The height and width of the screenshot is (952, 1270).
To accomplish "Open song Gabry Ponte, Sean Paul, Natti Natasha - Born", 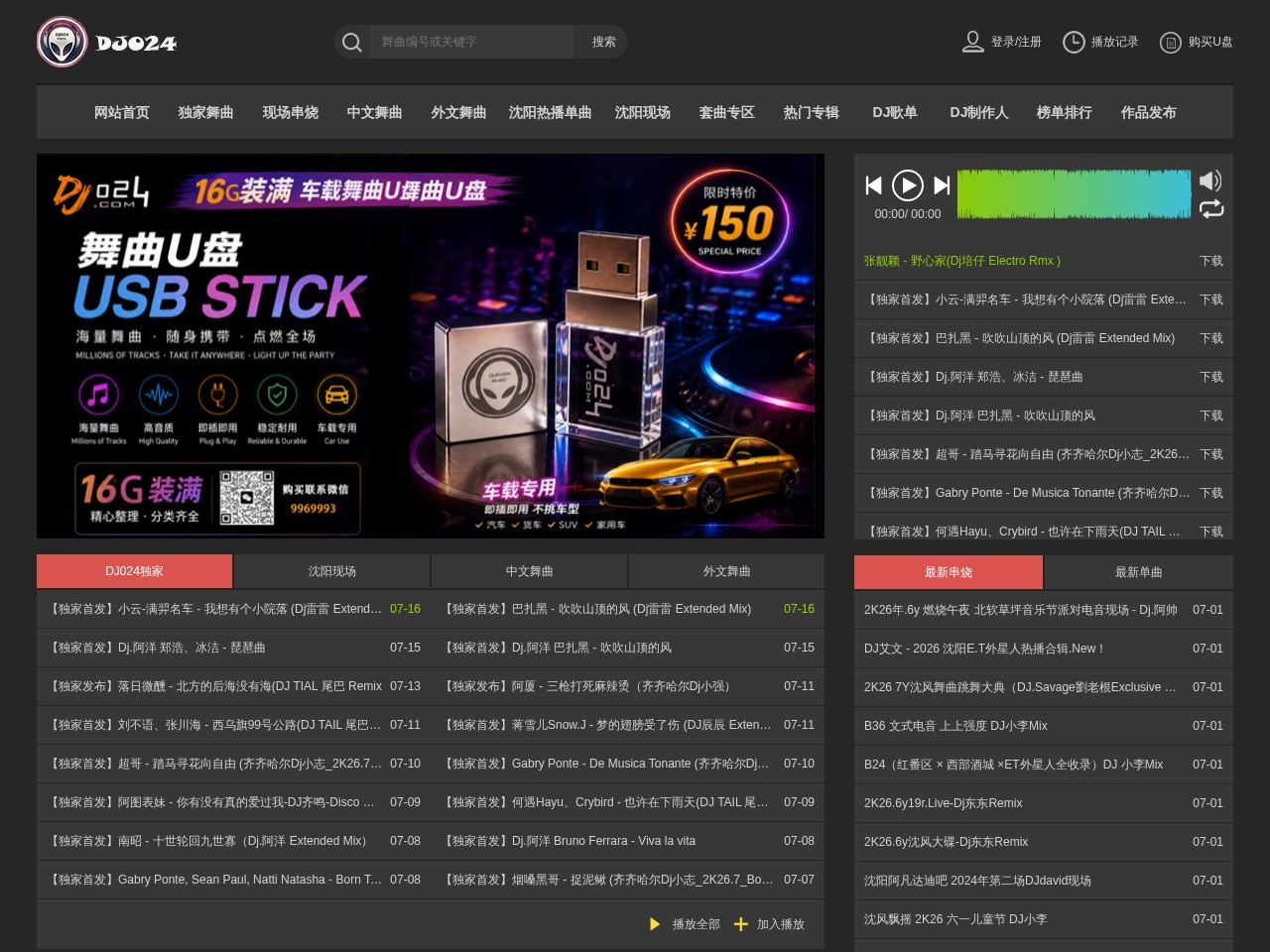I will (x=214, y=880).
